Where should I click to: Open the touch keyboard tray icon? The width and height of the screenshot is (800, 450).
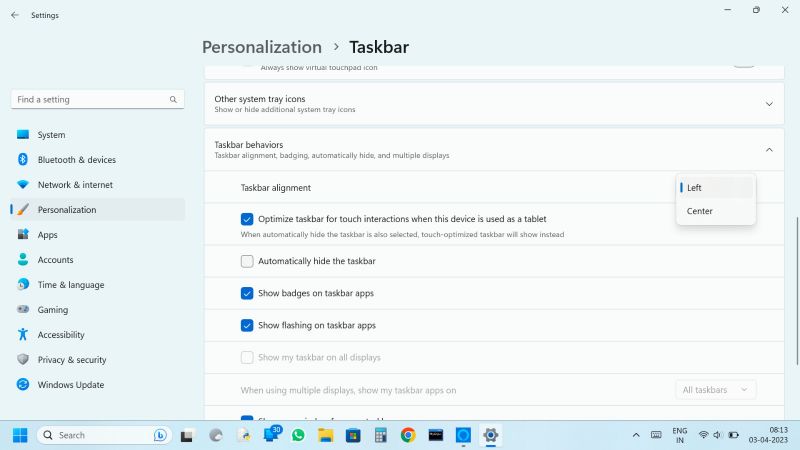point(656,435)
